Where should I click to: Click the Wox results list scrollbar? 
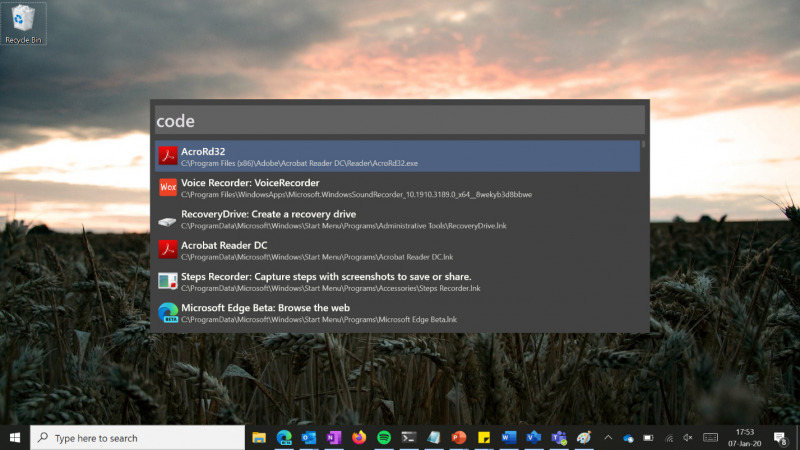click(x=643, y=145)
